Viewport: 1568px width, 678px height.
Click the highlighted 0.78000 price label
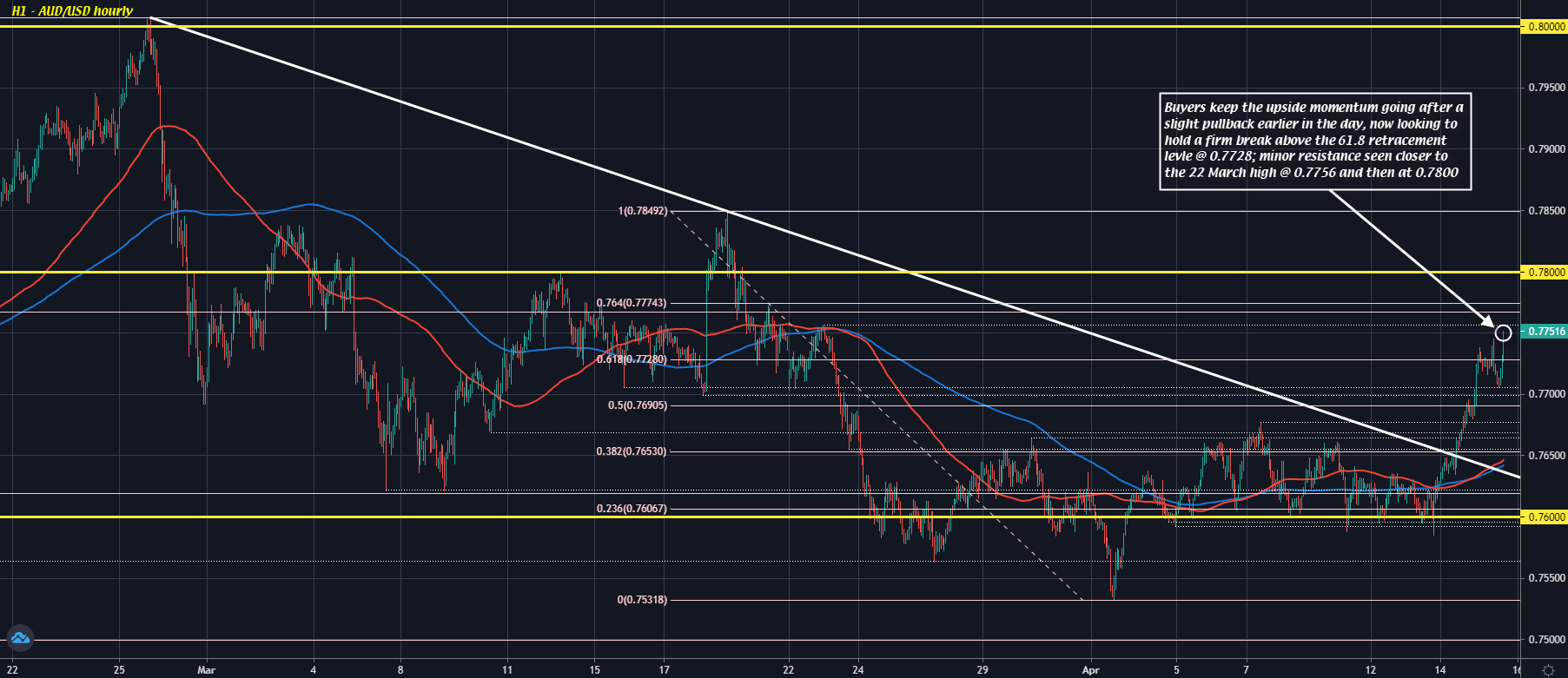1545,273
